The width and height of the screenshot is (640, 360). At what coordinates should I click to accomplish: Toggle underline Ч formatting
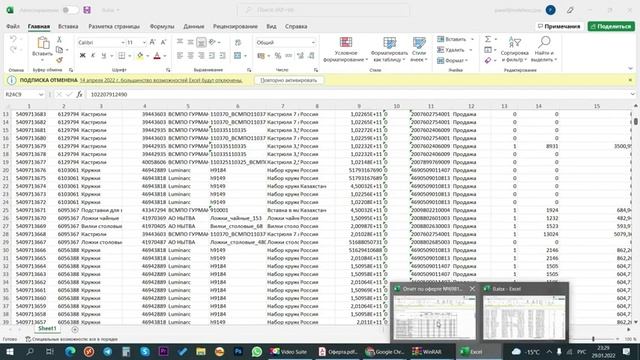point(104,56)
